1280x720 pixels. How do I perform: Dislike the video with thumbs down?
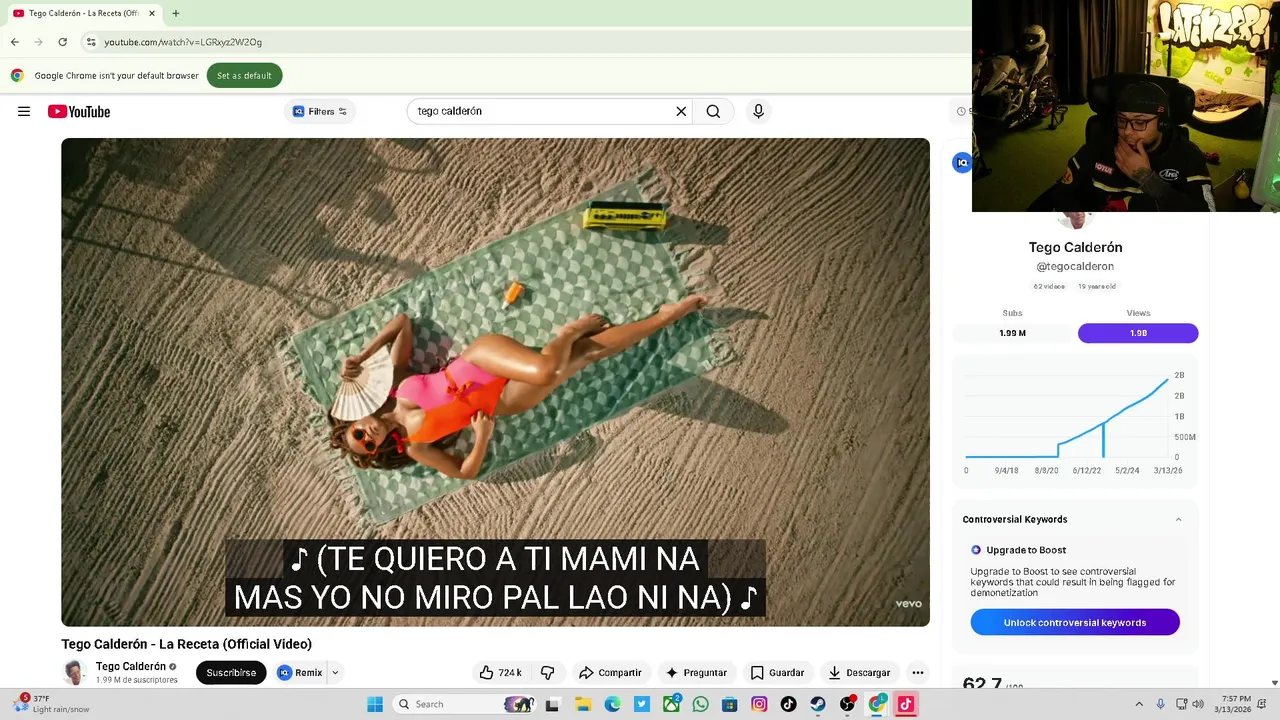pos(547,673)
